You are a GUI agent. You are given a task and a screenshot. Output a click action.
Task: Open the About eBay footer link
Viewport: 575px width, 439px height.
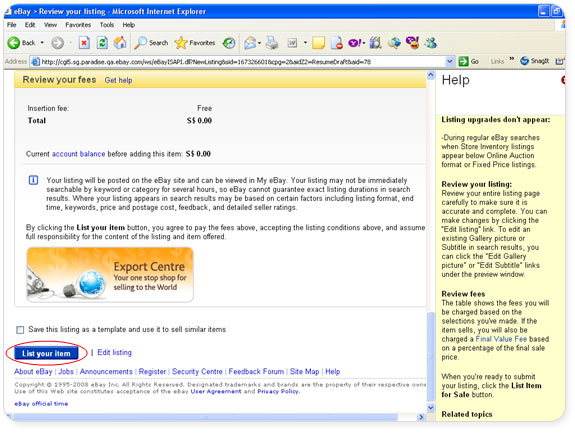pos(33,372)
